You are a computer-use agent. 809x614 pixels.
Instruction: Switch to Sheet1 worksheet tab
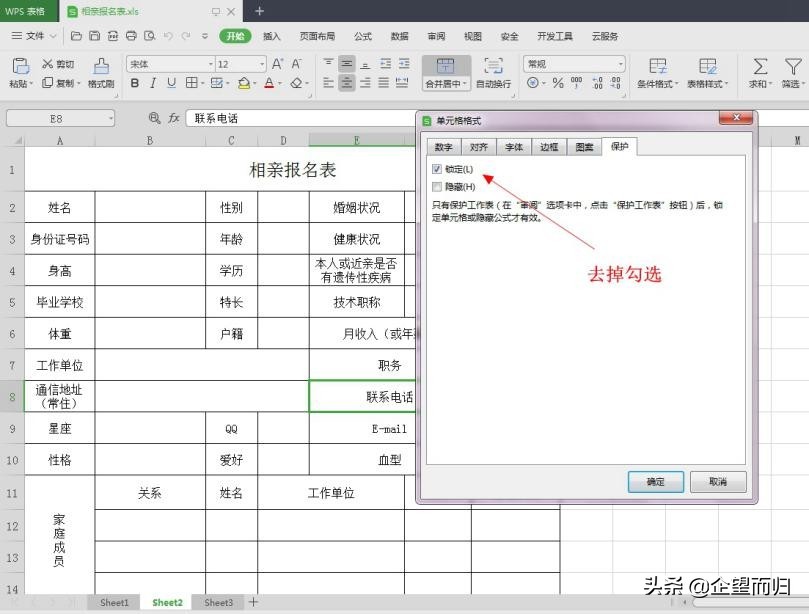[x=114, y=602]
